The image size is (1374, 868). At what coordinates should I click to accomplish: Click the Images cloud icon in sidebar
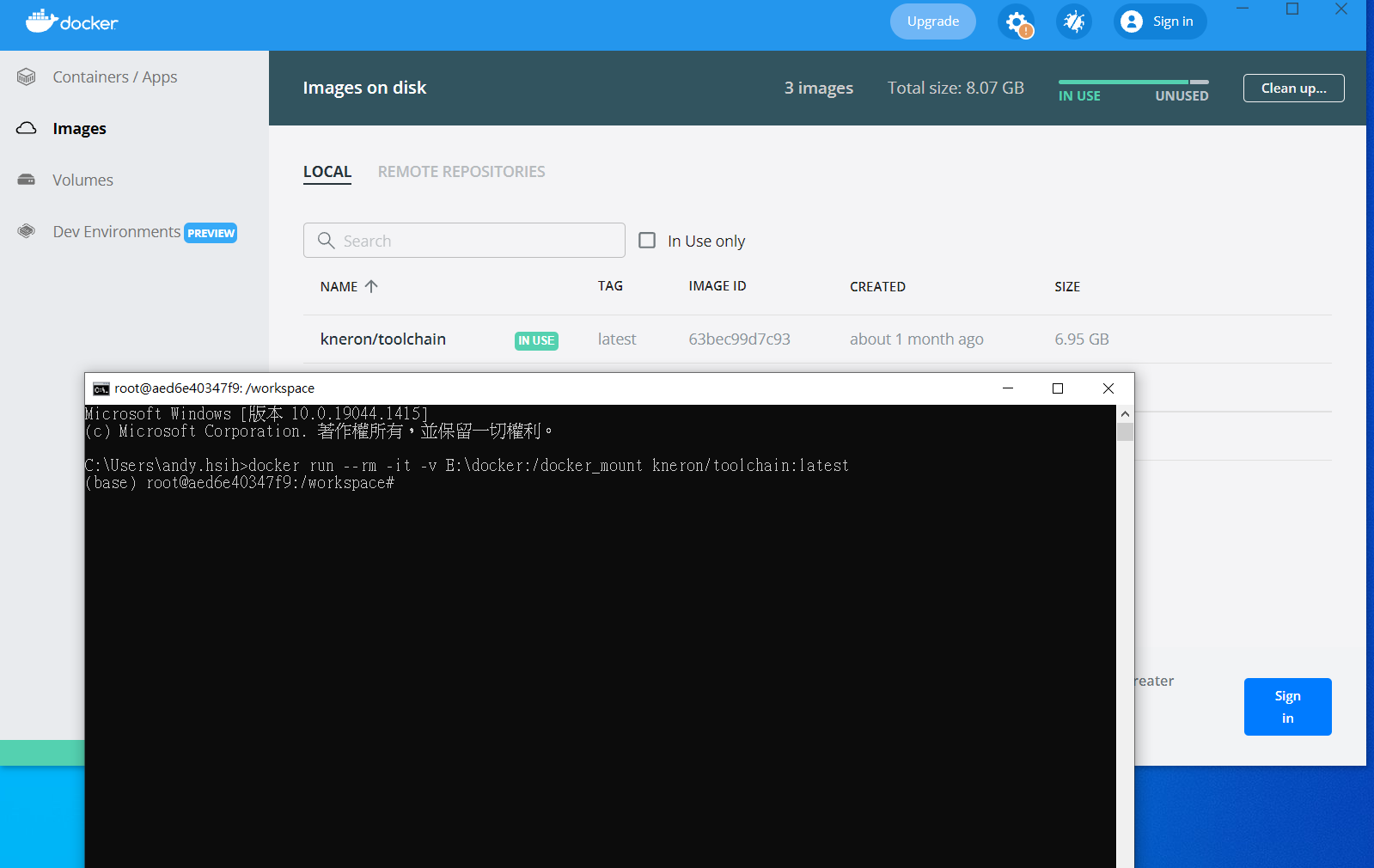27,128
